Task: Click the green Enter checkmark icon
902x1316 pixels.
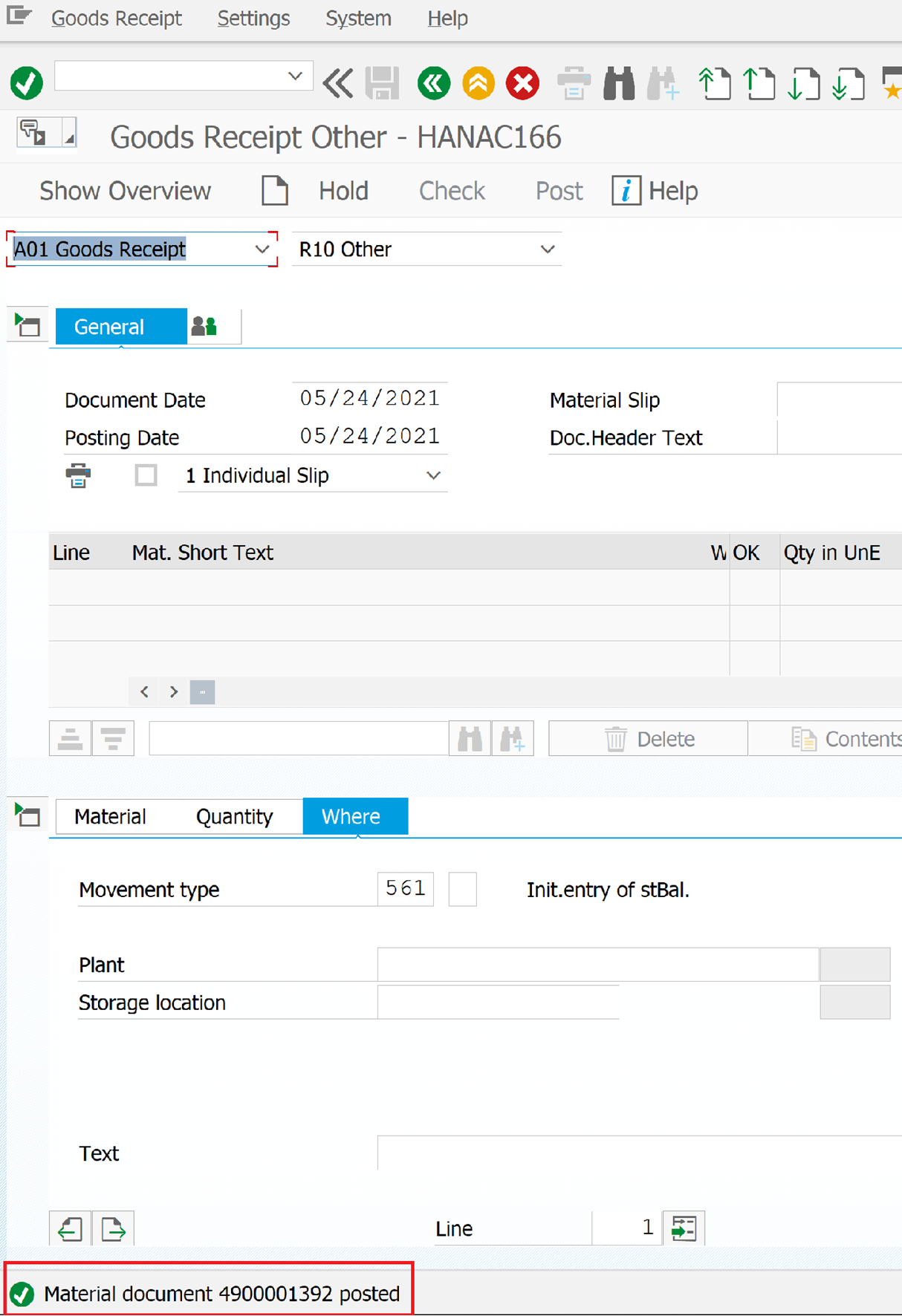Action: pyautogui.click(x=27, y=82)
